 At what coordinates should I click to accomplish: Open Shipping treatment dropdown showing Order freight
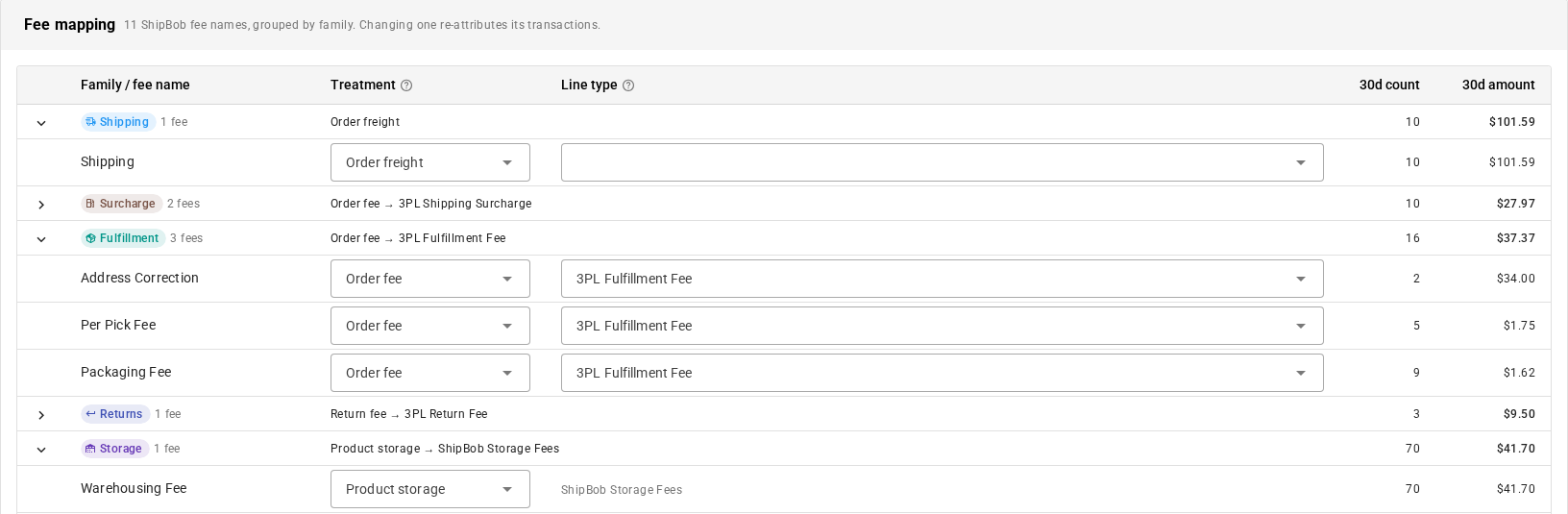(430, 162)
